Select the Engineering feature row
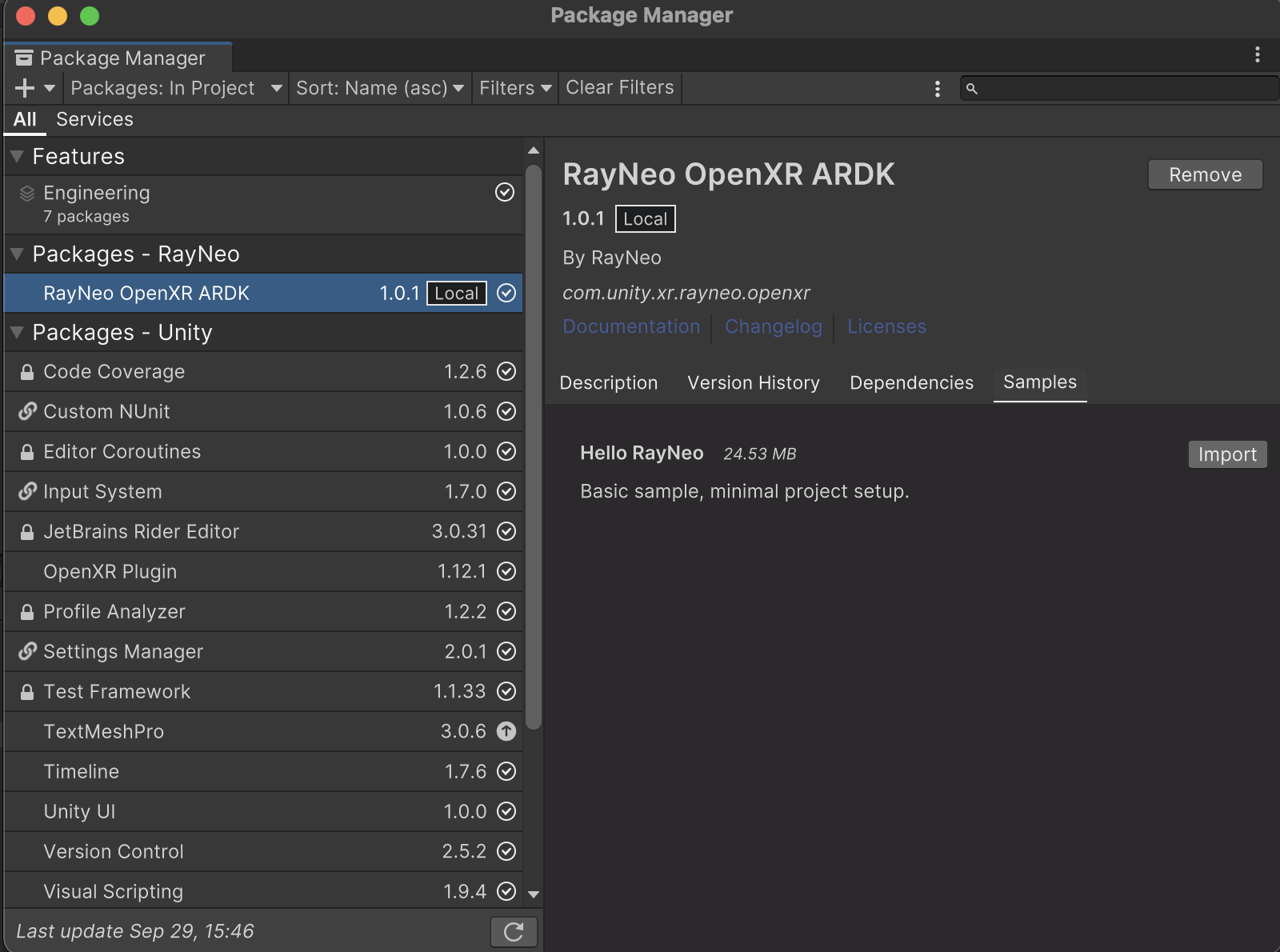 [263, 205]
